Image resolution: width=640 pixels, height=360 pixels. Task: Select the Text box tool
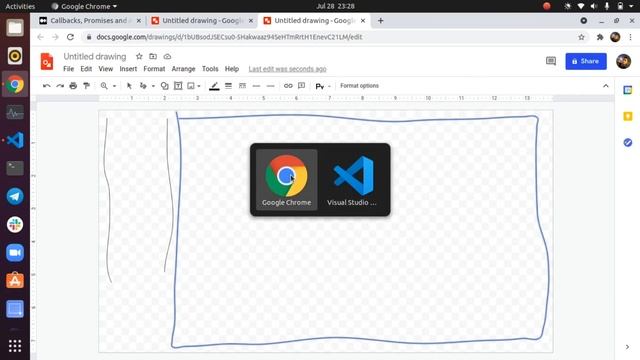178,86
